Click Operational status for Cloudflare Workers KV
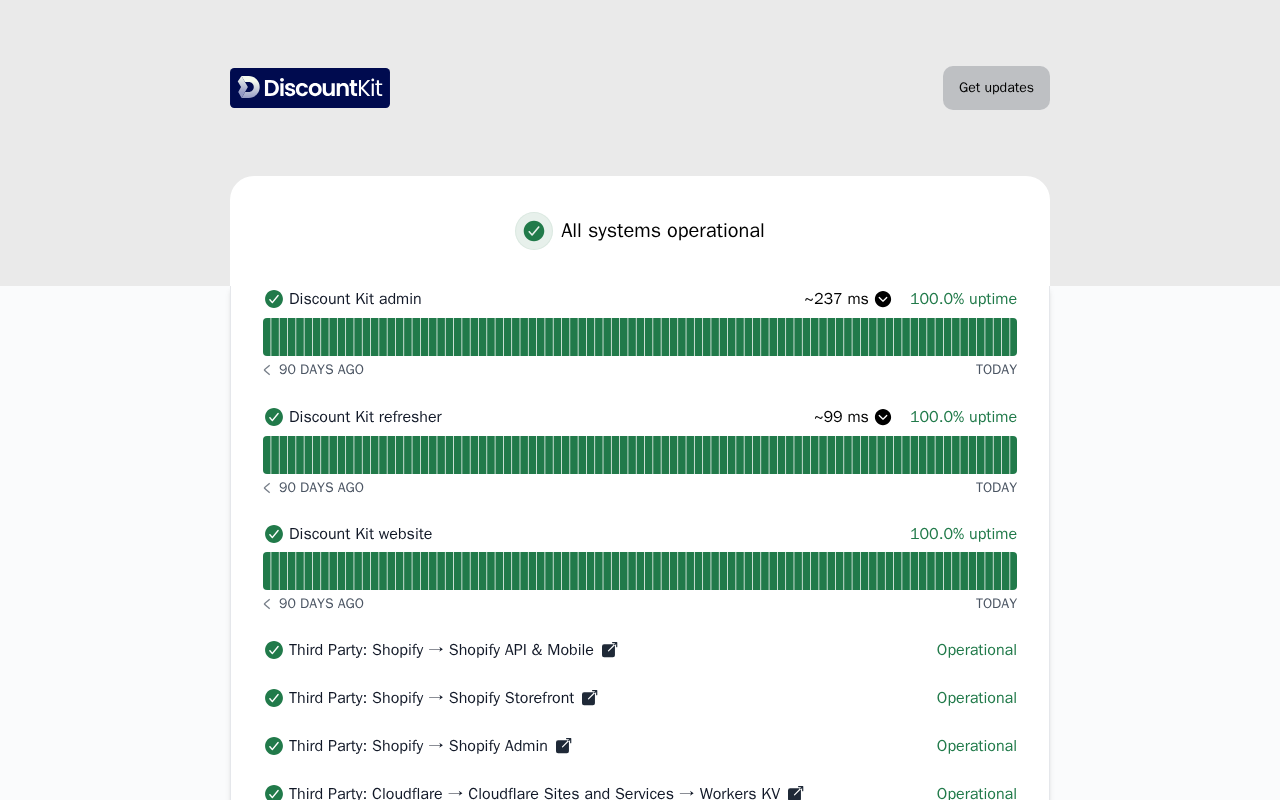The image size is (1280, 800). click(977, 793)
